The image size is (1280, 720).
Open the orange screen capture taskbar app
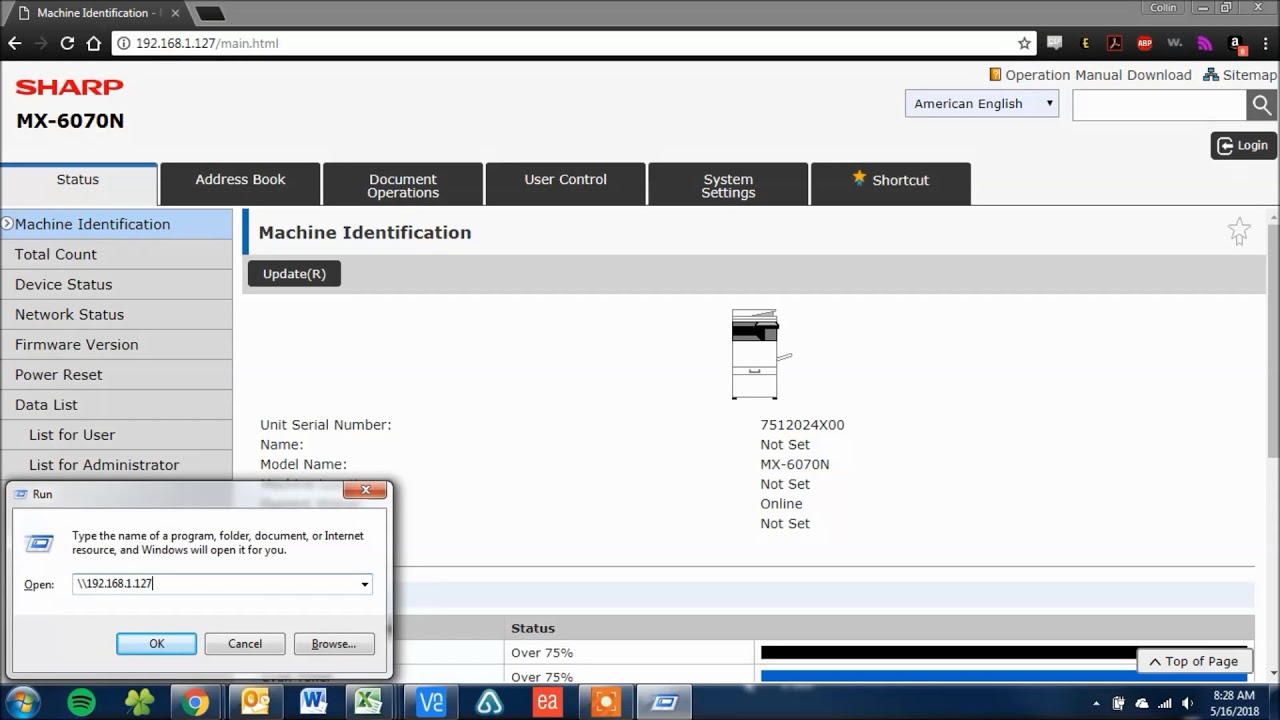pos(605,702)
